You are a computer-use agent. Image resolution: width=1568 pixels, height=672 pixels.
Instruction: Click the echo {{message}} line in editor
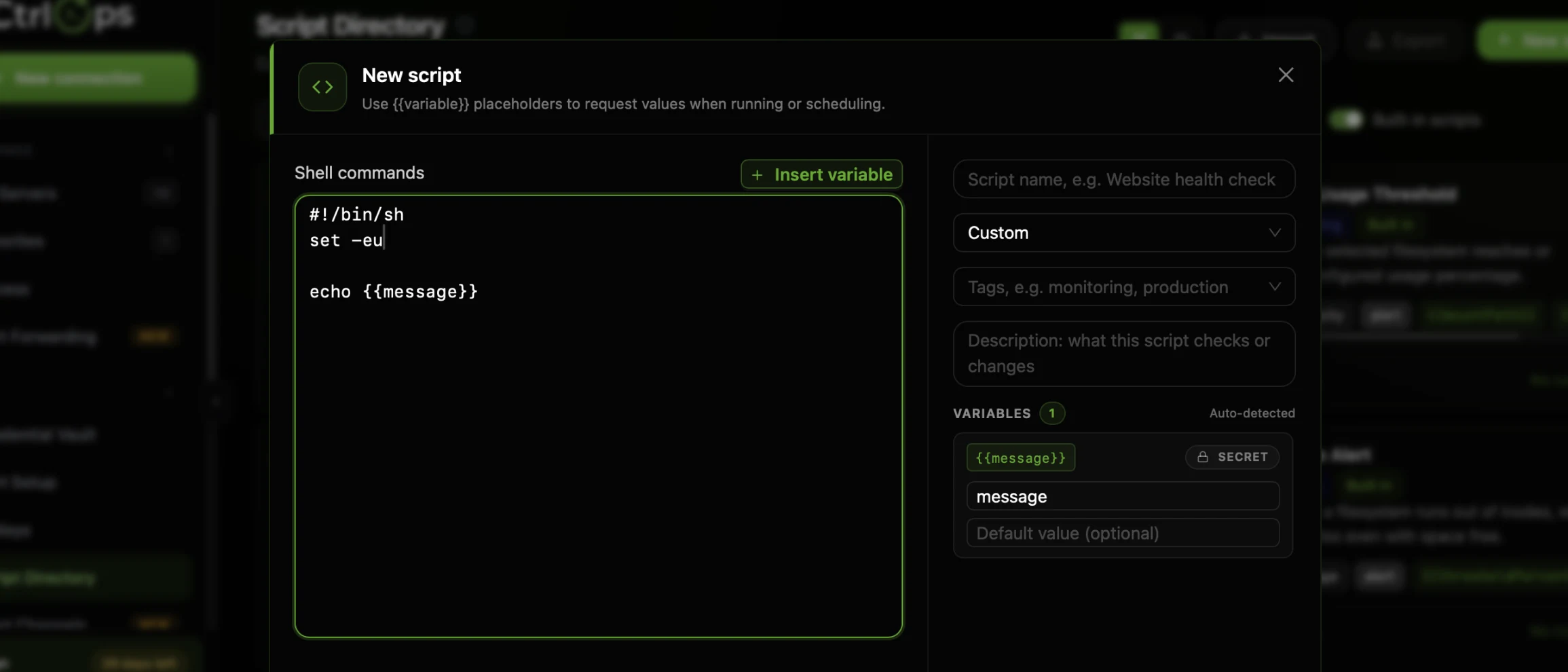(394, 292)
